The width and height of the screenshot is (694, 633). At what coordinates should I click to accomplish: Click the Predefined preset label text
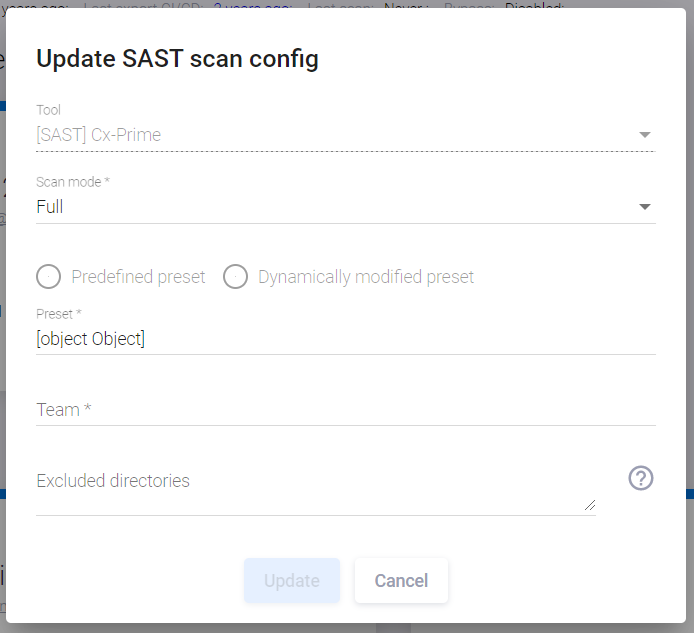[x=138, y=277]
